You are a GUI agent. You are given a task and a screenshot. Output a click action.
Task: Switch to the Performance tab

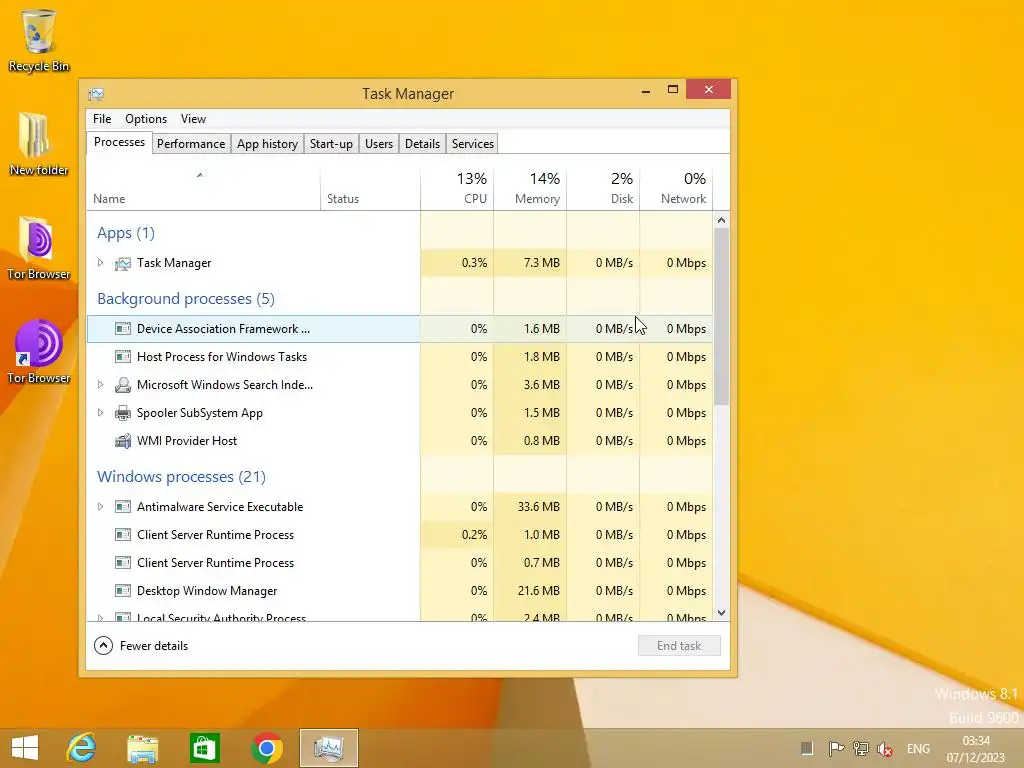tap(191, 144)
